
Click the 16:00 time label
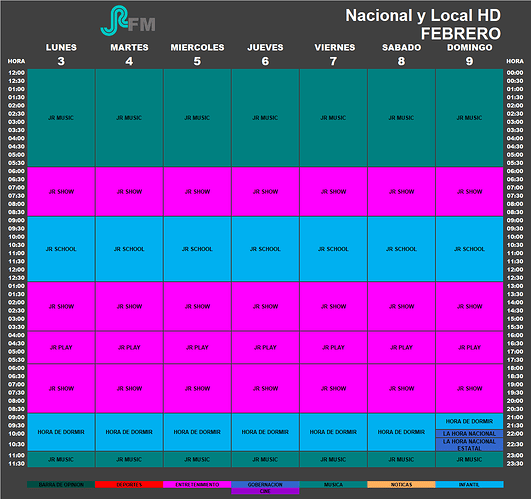point(515,335)
